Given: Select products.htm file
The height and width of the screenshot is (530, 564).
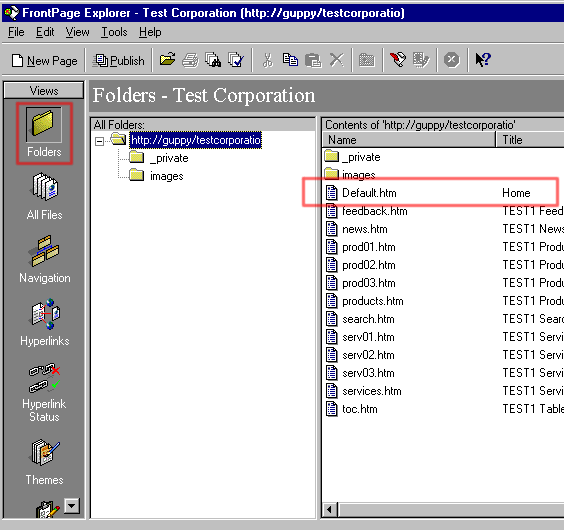Looking at the screenshot, I should coord(373,301).
